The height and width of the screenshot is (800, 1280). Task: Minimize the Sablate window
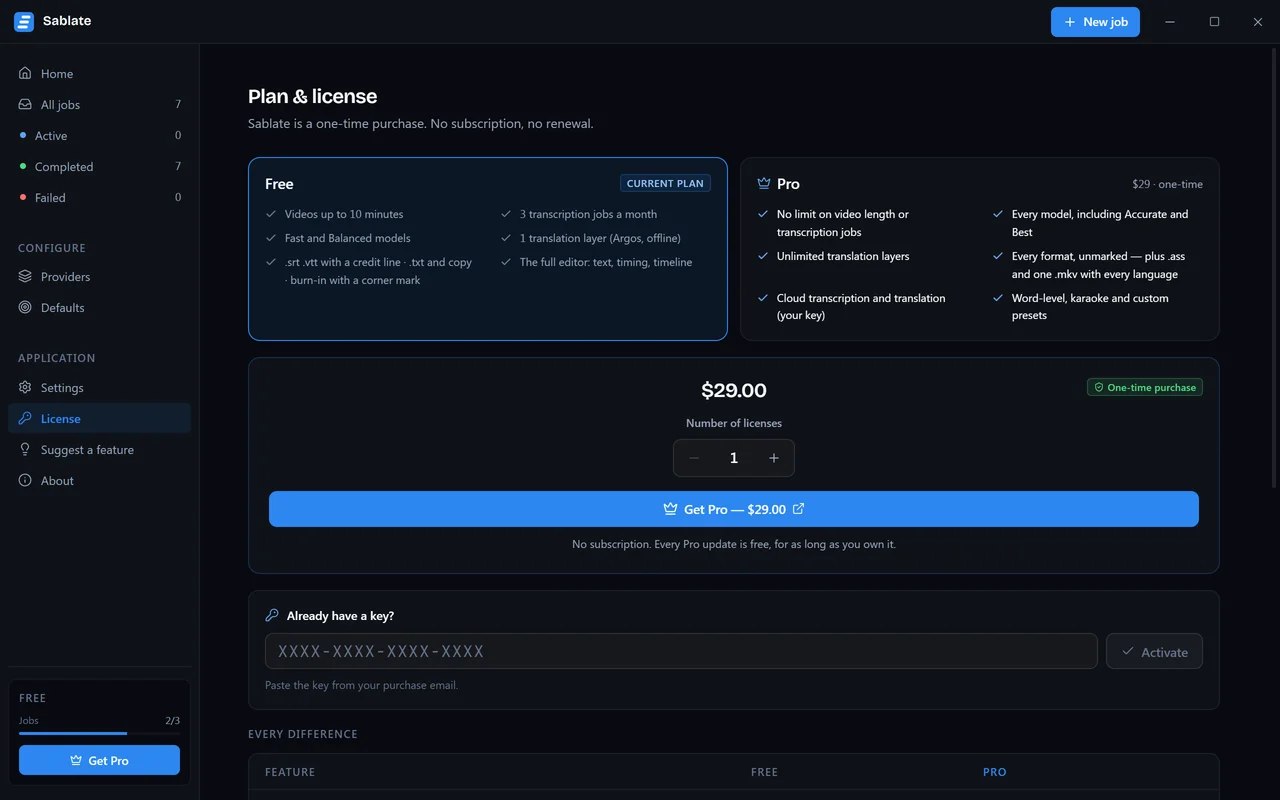[x=1170, y=22]
